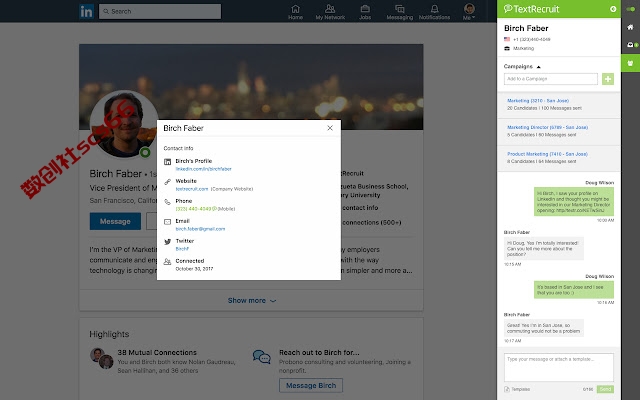Click the mutual connections avatars thumbnail

pos(102,358)
